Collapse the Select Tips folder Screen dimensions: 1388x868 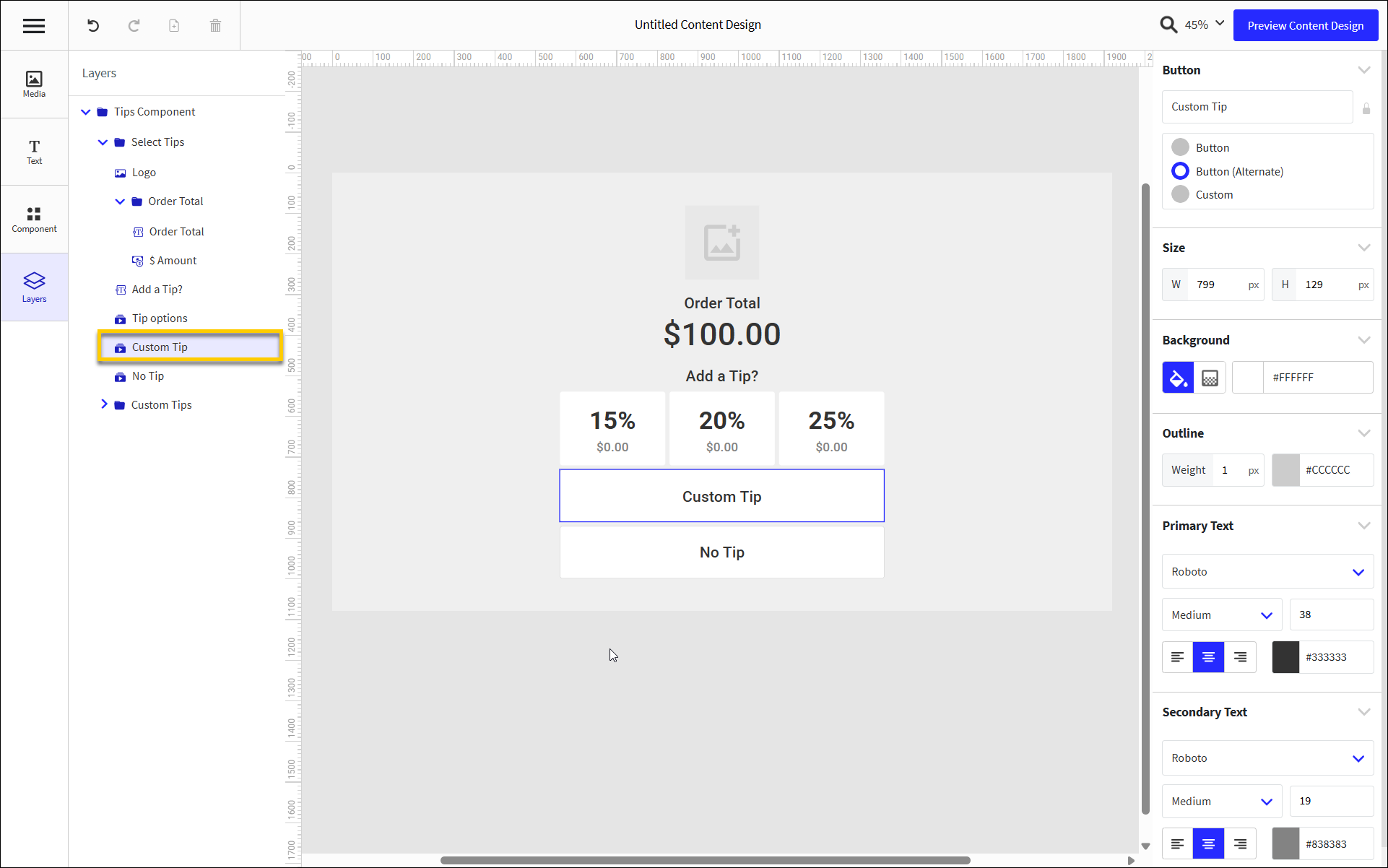coord(103,142)
